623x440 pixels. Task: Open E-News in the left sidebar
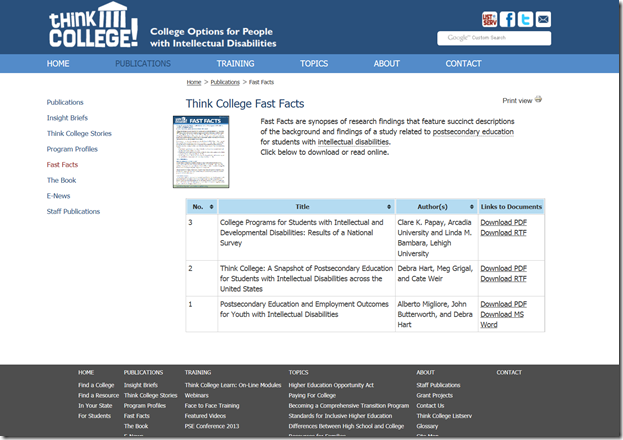[58, 196]
